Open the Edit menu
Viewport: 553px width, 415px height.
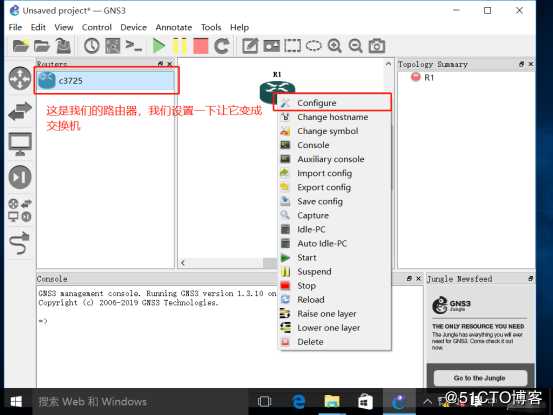click(38, 27)
